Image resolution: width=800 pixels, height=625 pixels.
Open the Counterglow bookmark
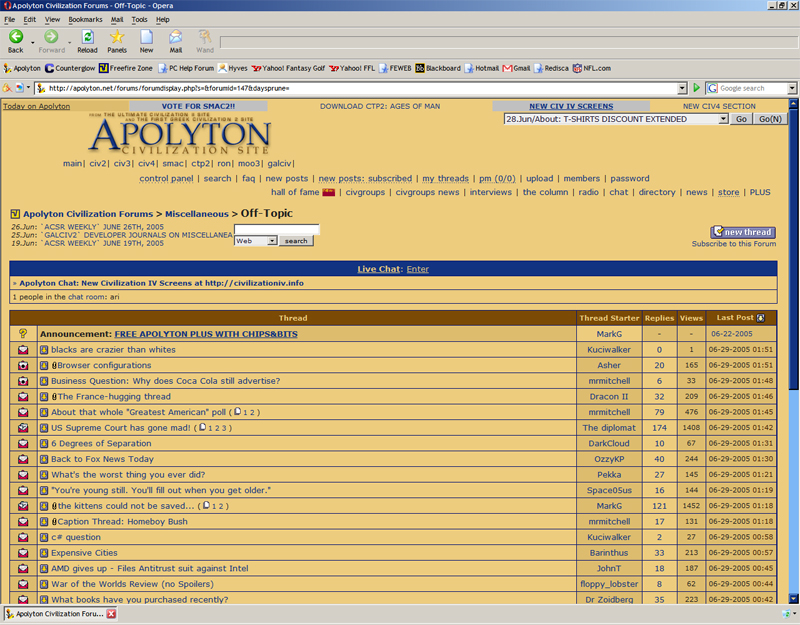pyautogui.click(x=70, y=68)
